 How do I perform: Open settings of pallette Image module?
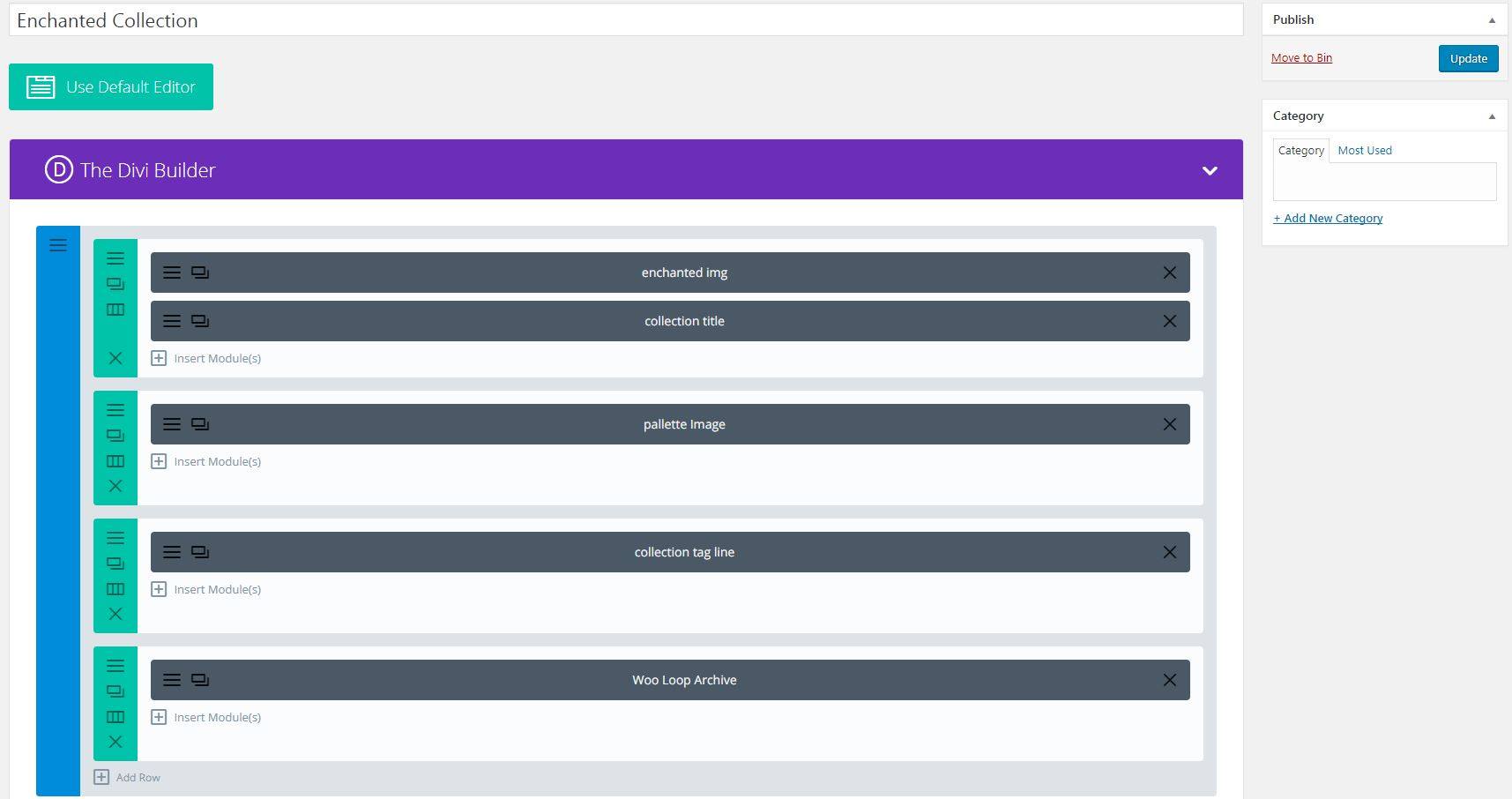click(x=172, y=424)
